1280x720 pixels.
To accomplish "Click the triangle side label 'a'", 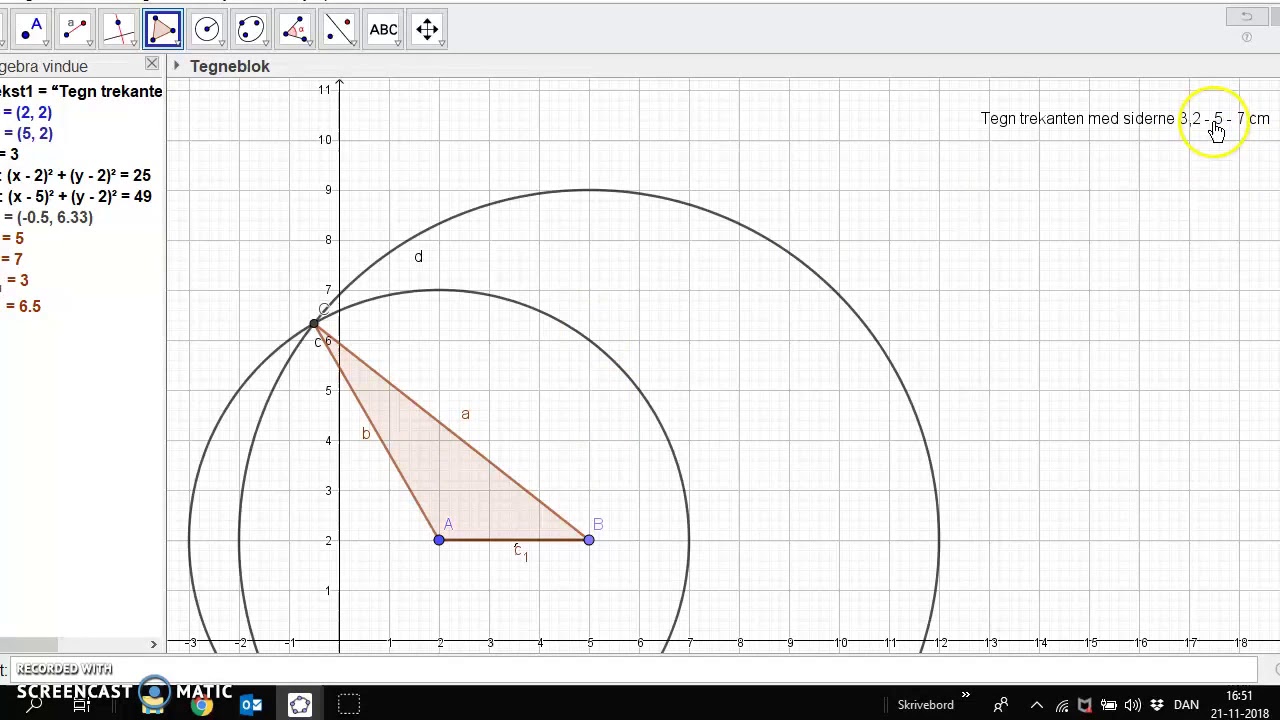I will point(465,414).
